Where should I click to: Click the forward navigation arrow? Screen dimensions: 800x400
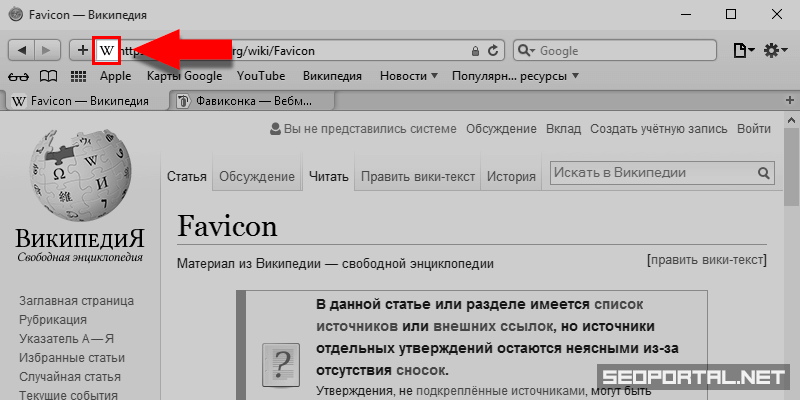tap(48, 50)
